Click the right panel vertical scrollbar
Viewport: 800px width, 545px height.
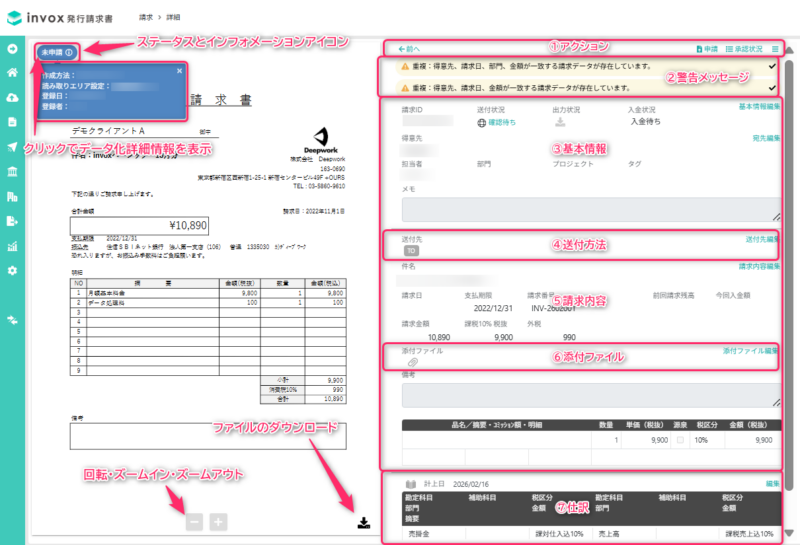(x=789, y=276)
